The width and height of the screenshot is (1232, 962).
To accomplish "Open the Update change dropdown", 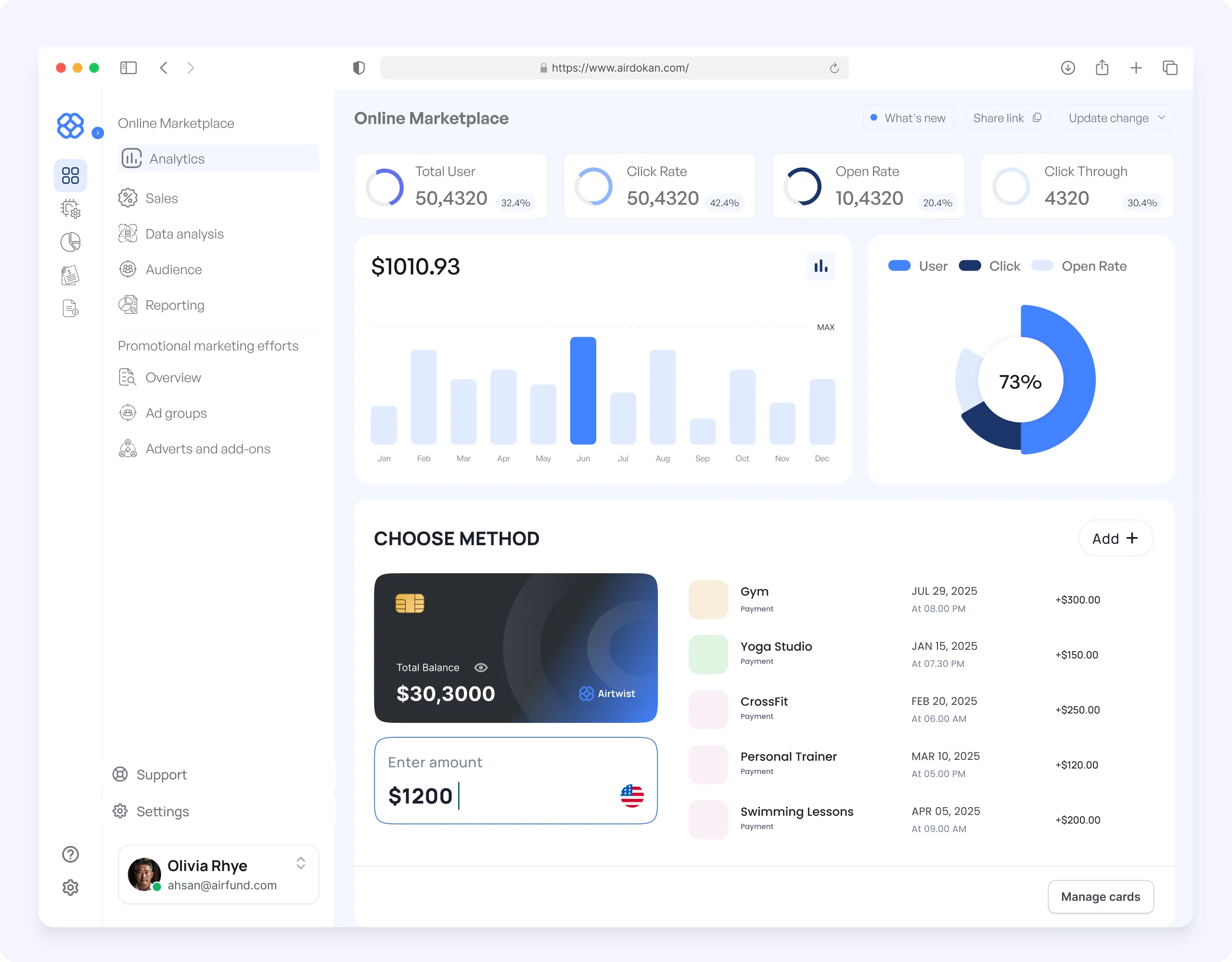I will tap(1117, 117).
